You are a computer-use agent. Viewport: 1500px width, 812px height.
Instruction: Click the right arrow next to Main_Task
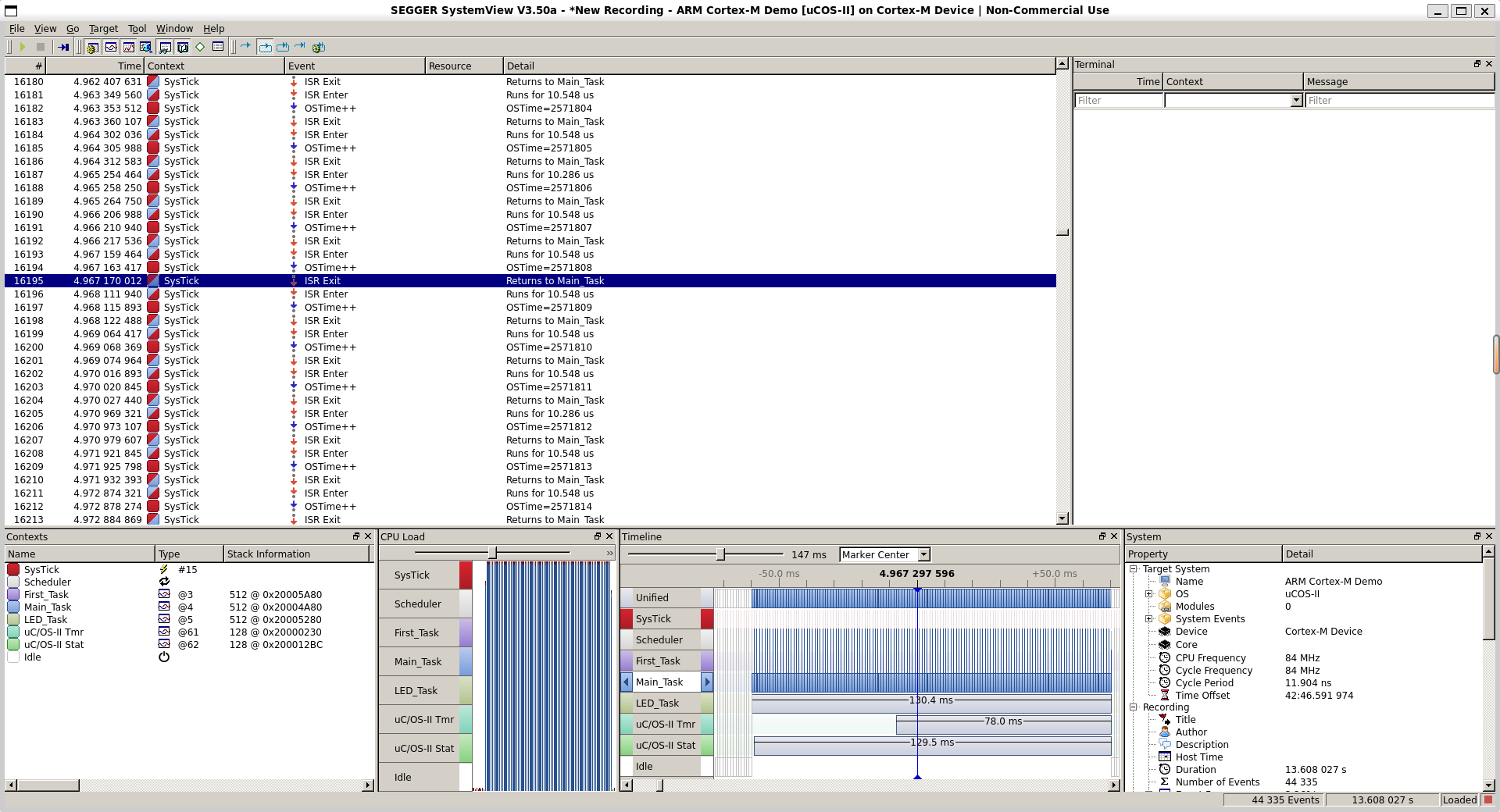point(707,682)
